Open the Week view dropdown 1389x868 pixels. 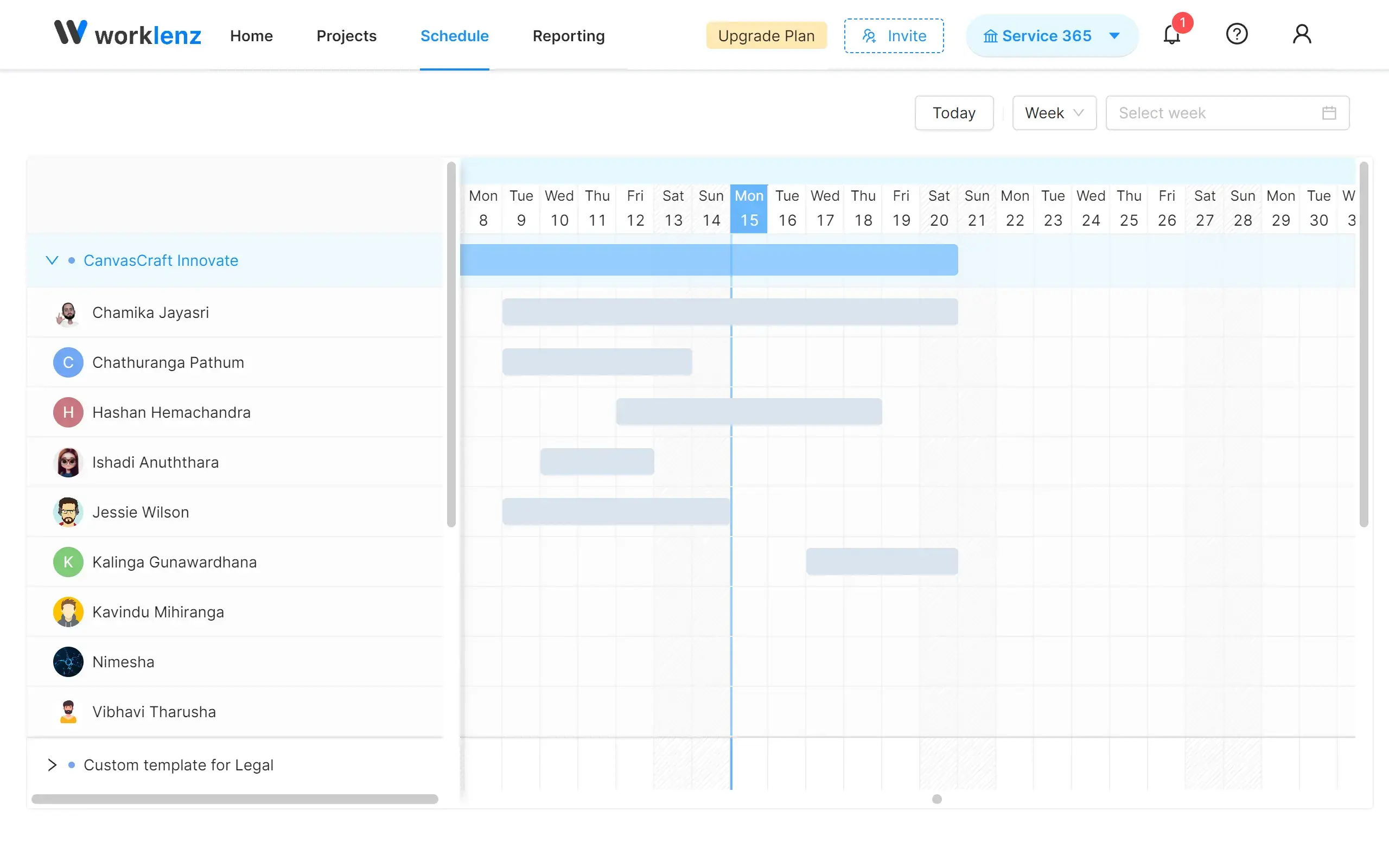pyautogui.click(x=1054, y=113)
